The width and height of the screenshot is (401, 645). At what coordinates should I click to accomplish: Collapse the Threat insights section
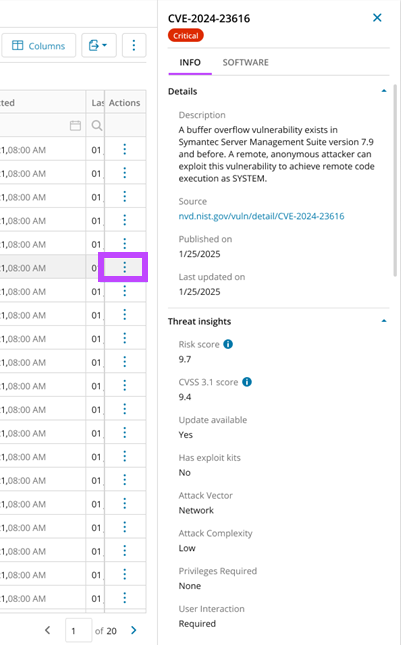point(384,321)
